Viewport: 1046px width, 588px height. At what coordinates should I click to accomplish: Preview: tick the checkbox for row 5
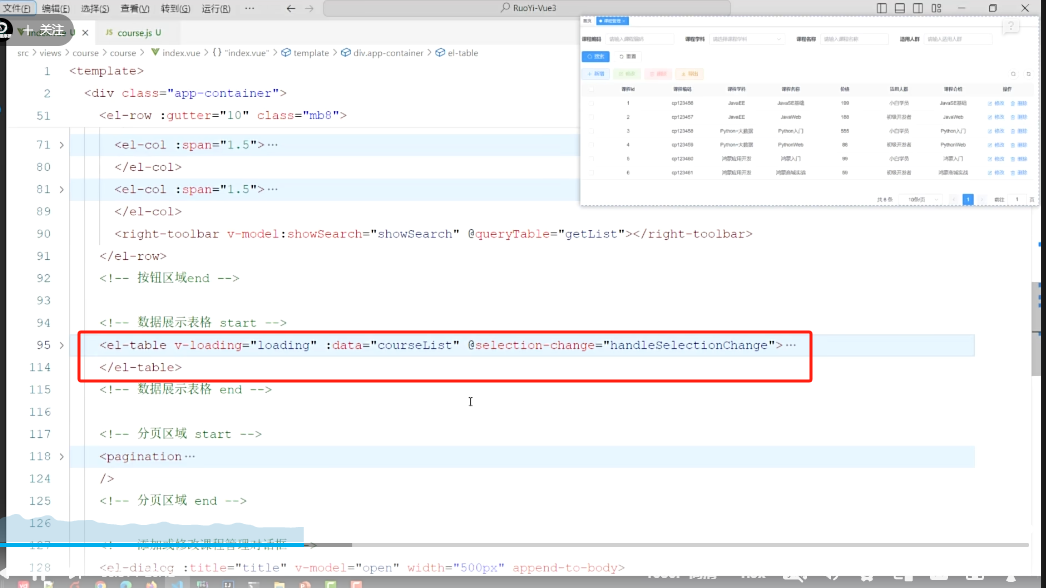tap(592, 159)
